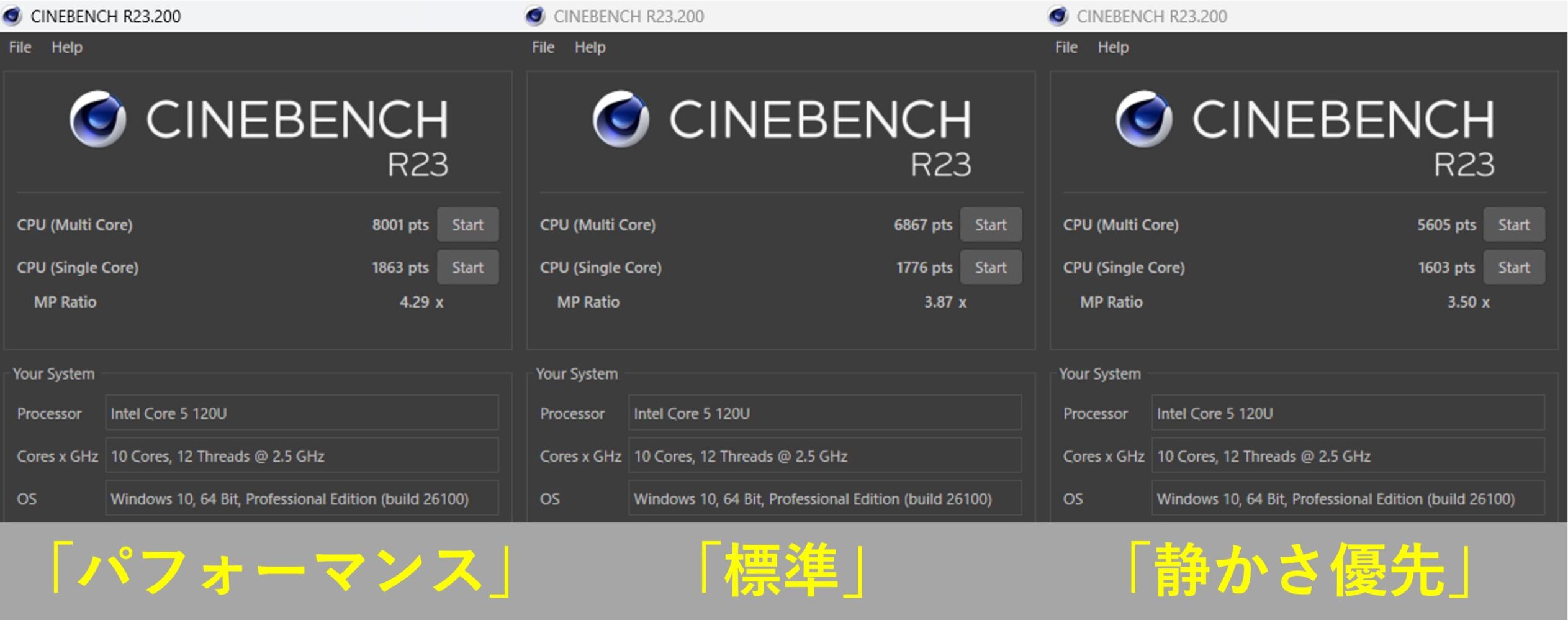The height and width of the screenshot is (620, 1568).
Task: Click MP Ratio label in the 3.50 x window
Action: coord(1111,302)
